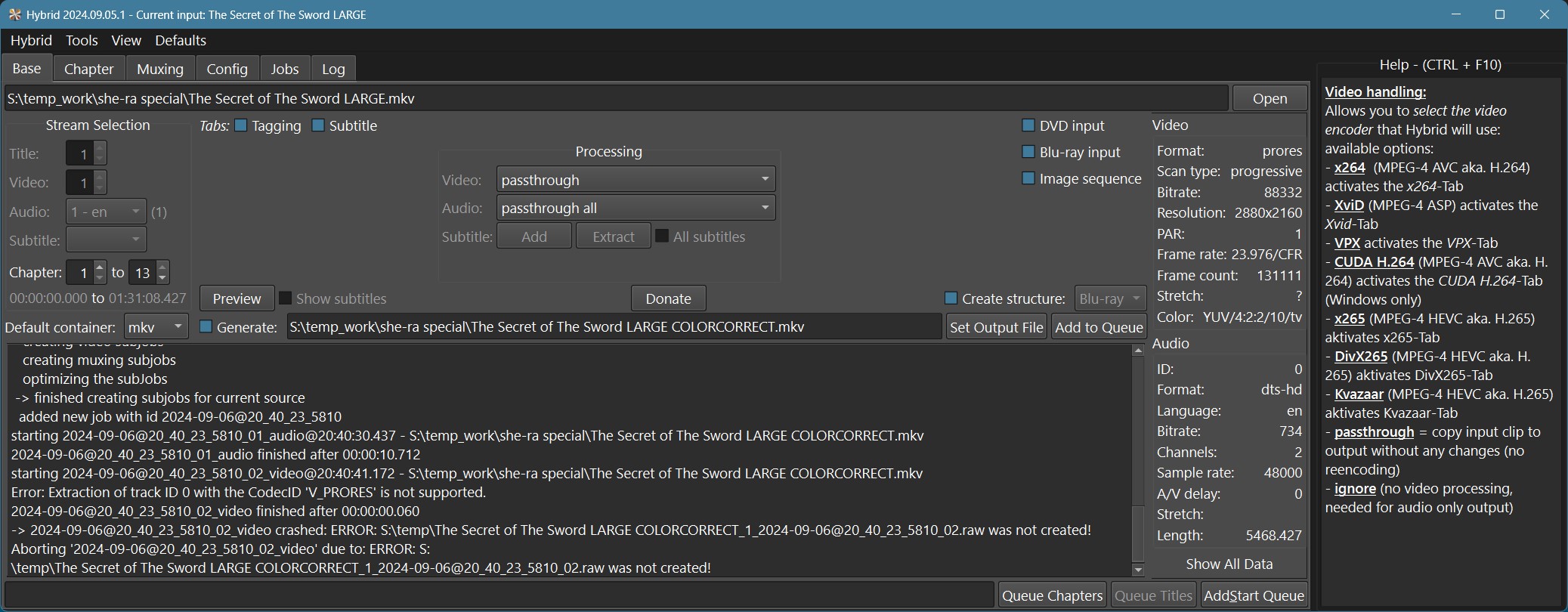Open the Default container mkv dropdown

click(156, 327)
